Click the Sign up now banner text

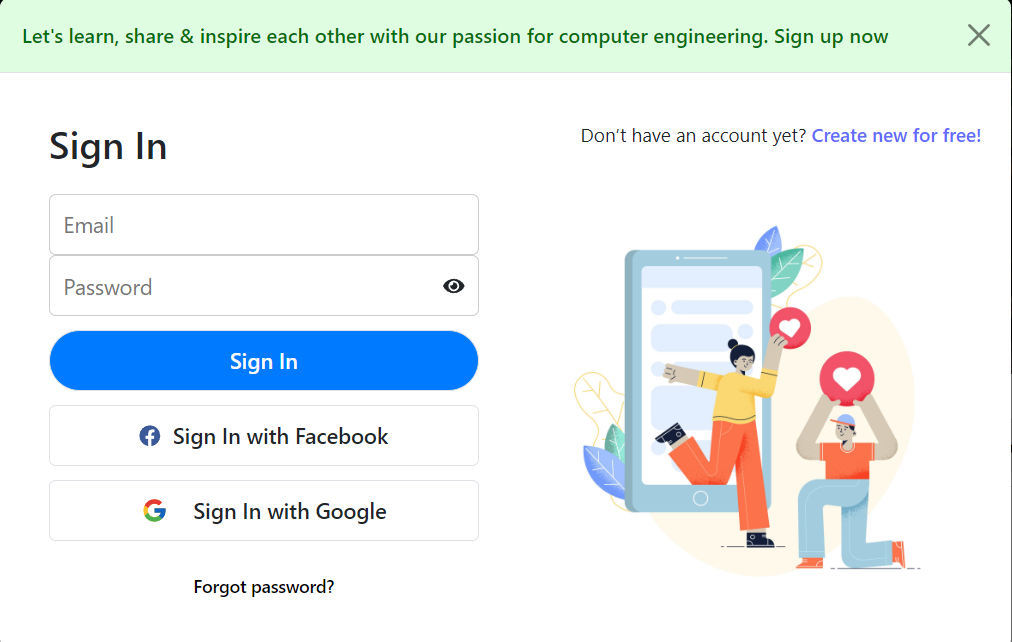(x=831, y=37)
